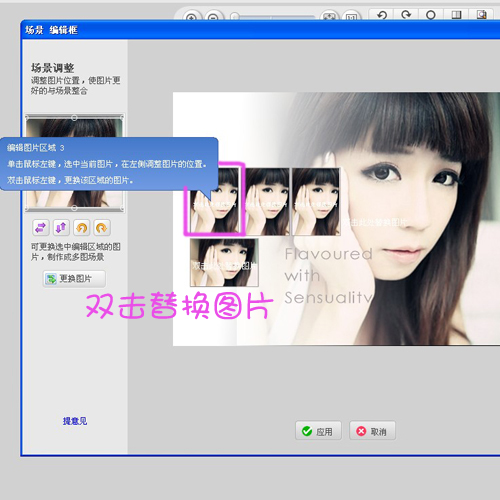Open the 提意见 feedback link
Screen dimensions: 500x500
pyautogui.click(x=75, y=421)
